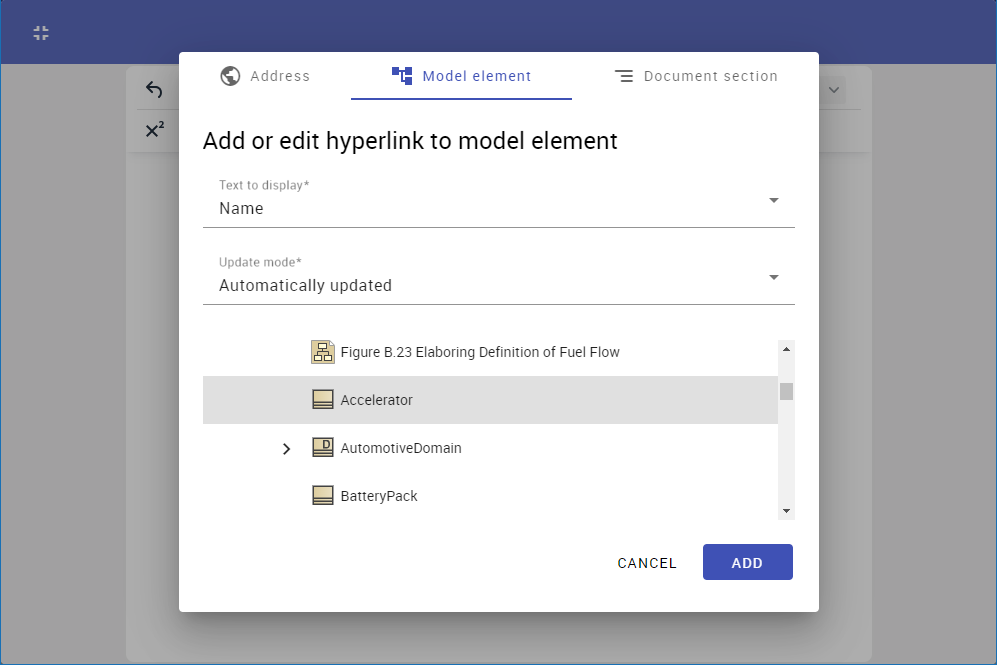Switch to the Document section tab
This screenshot has width=997, height=665.
(696, 75)
